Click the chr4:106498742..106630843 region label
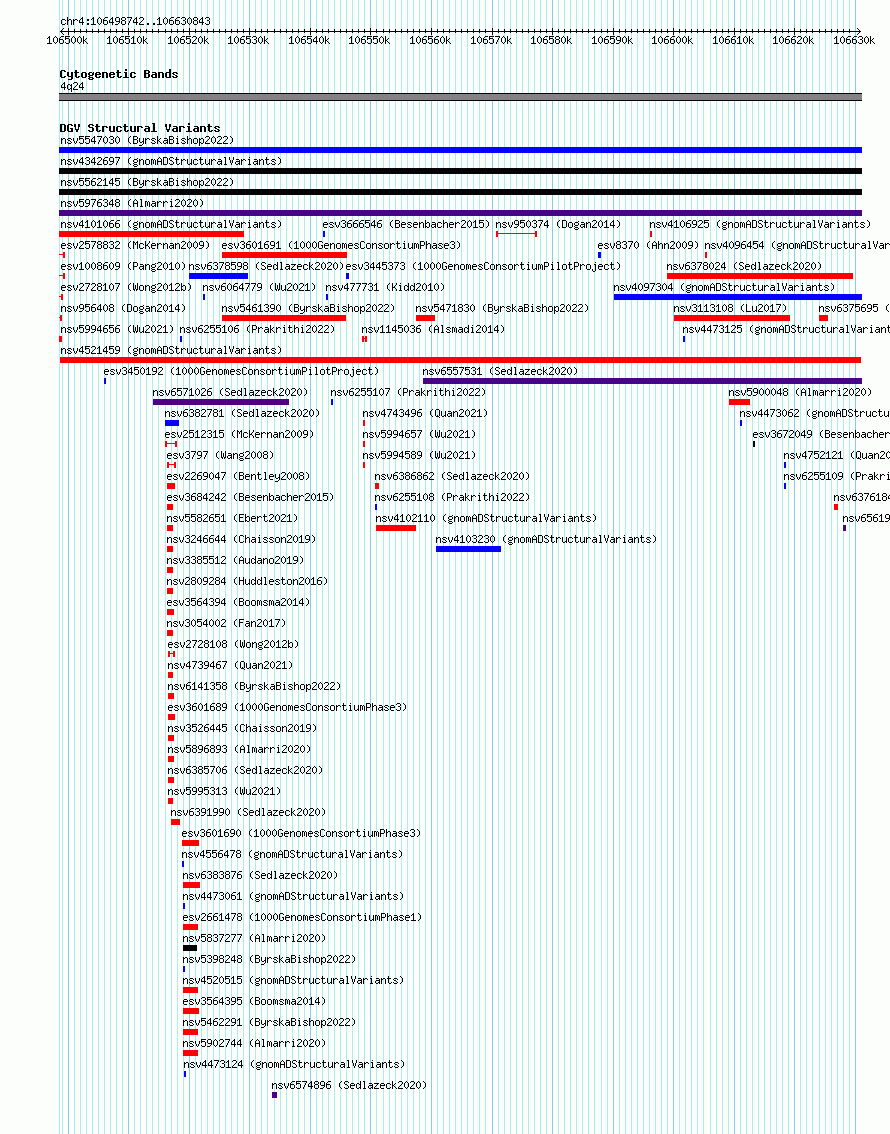Image resolution: width=890 pixels, height=1134 pixels. [x=135, y=22]
